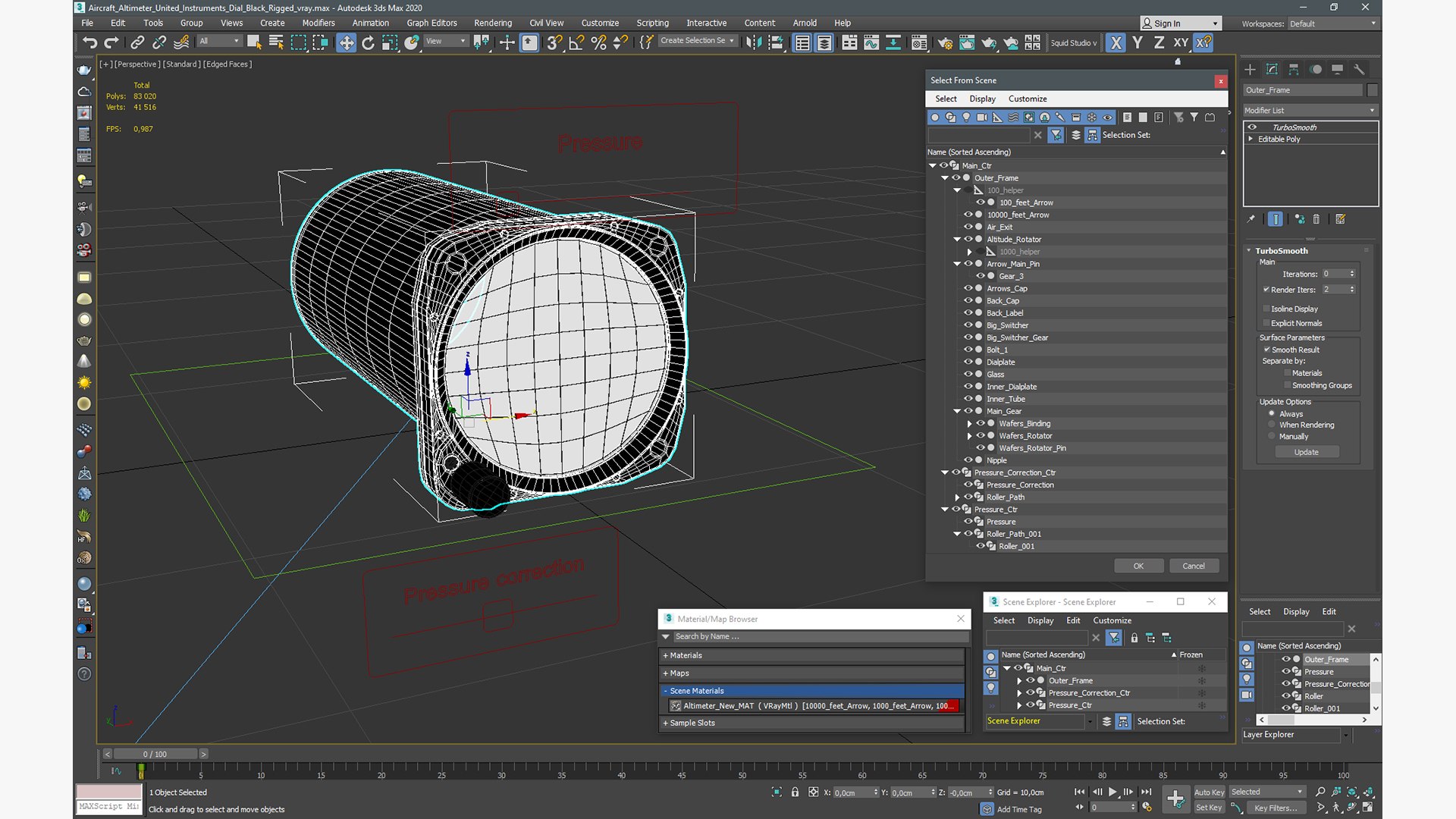The width and height of the screenshot is (1456, 819).
Task: Click the object color swatch beside Outer_Frame
Action: 1372,89
